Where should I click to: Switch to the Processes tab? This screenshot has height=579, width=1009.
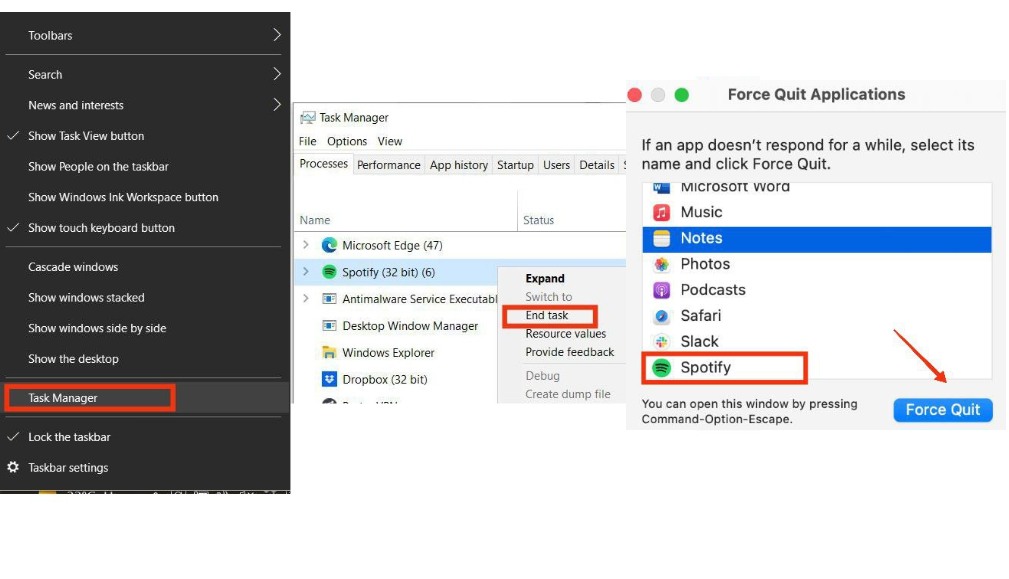(324, 164)
